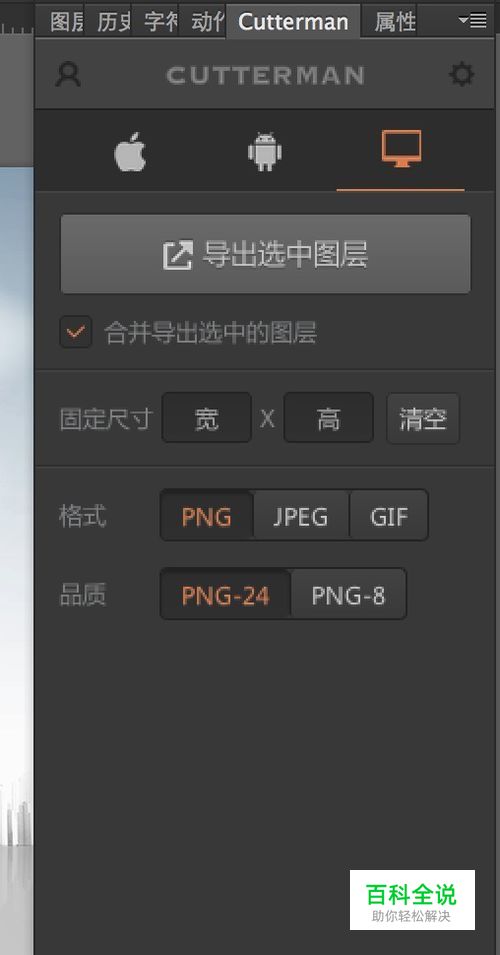
Task: Open the user account icon
Action: pos(68,75)
